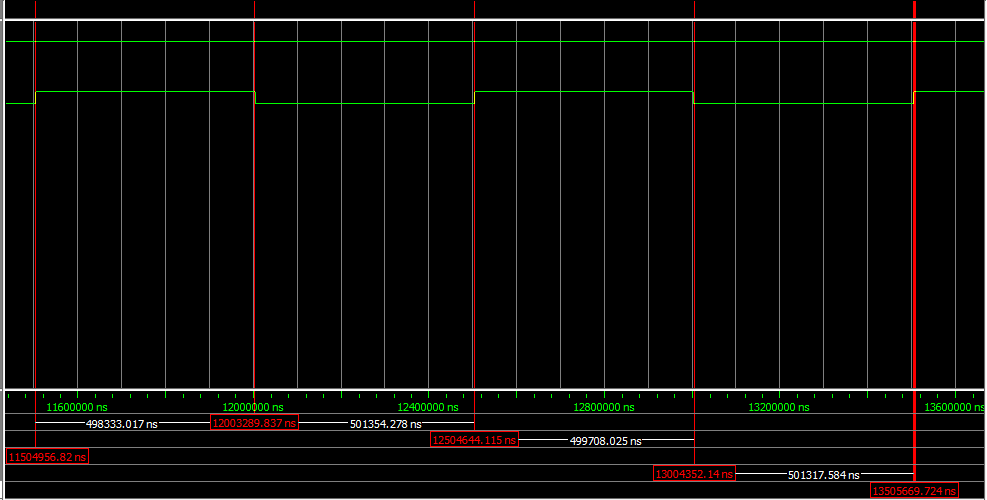Click the 11600000 ns timeline tick label
Screen dimensions: 987x500
(78, 407)
